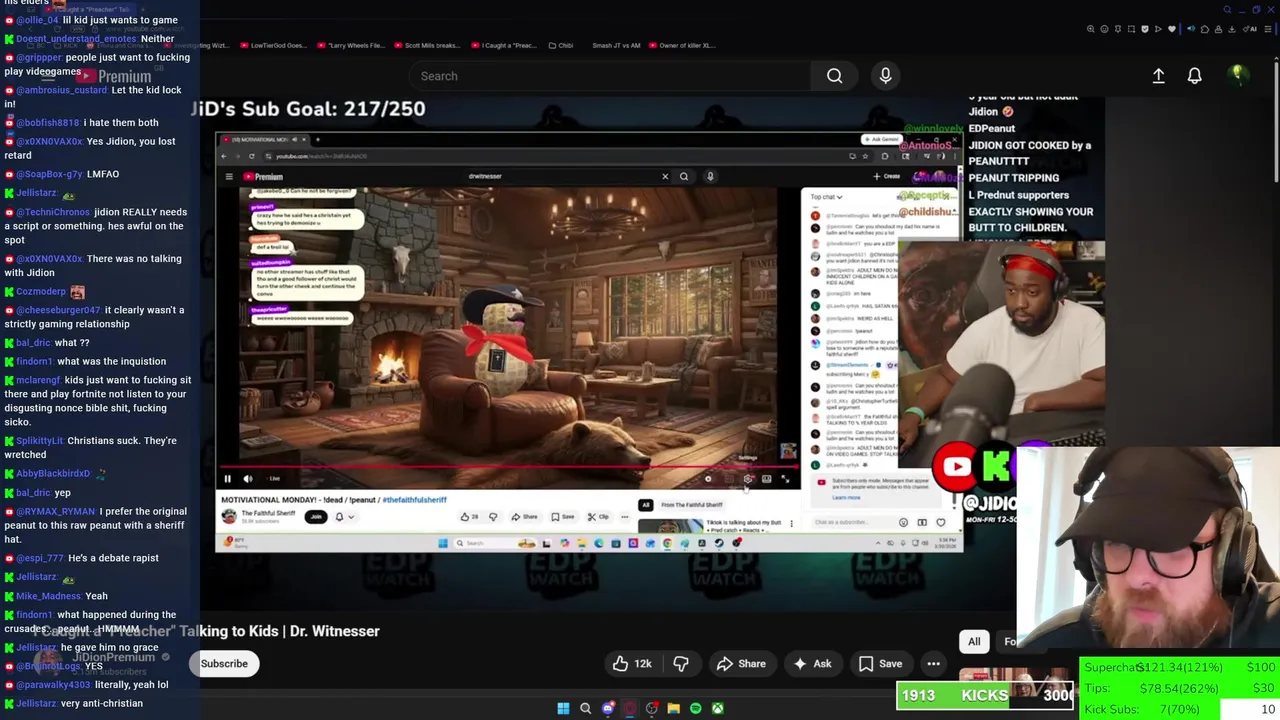
Task: Open the Chibi bookmarks folder
Action: pyautogui.click(x=561, y=45)
